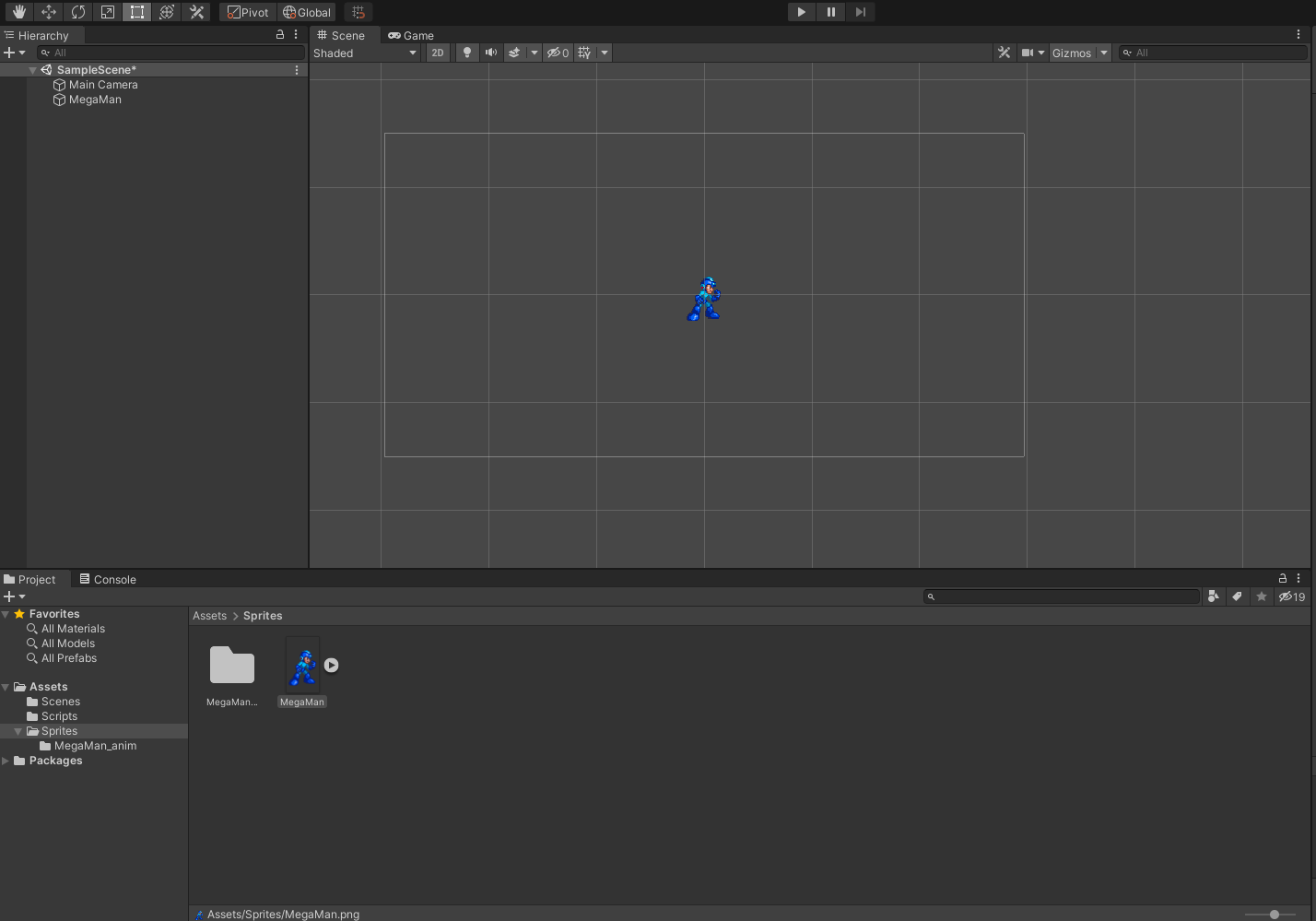Open the Console tab
Screen dimensions: 1316x921
click(107, 579)
